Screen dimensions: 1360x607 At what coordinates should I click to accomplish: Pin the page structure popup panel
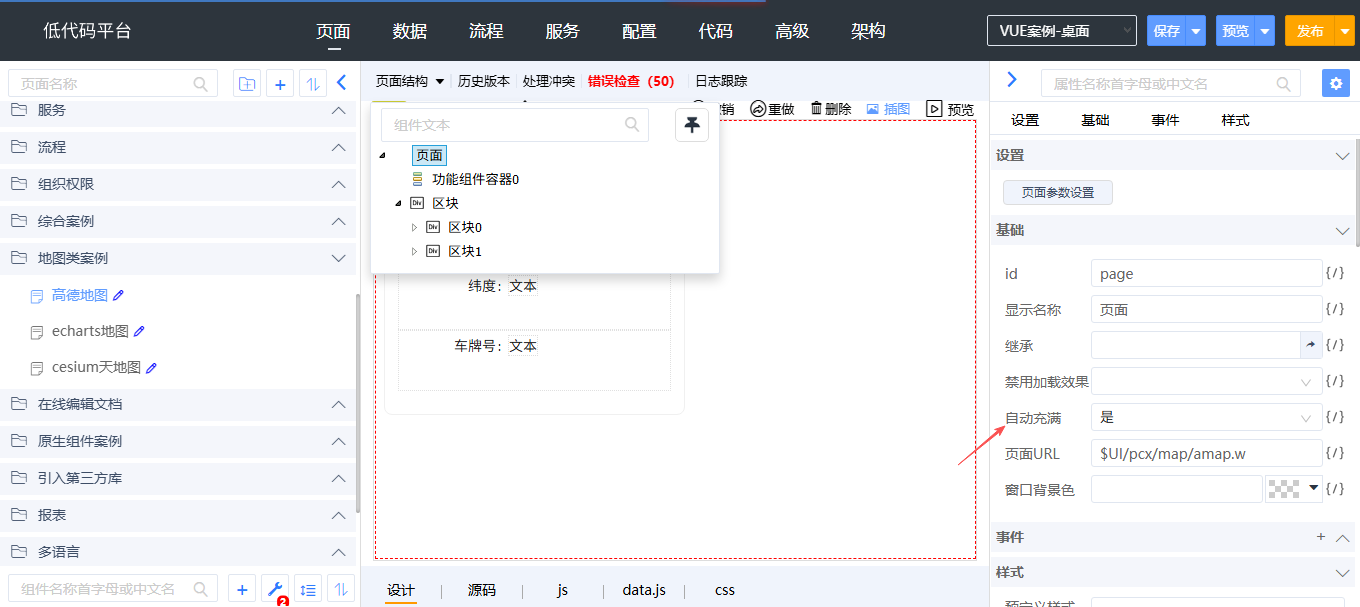click(x=692, y=125)
